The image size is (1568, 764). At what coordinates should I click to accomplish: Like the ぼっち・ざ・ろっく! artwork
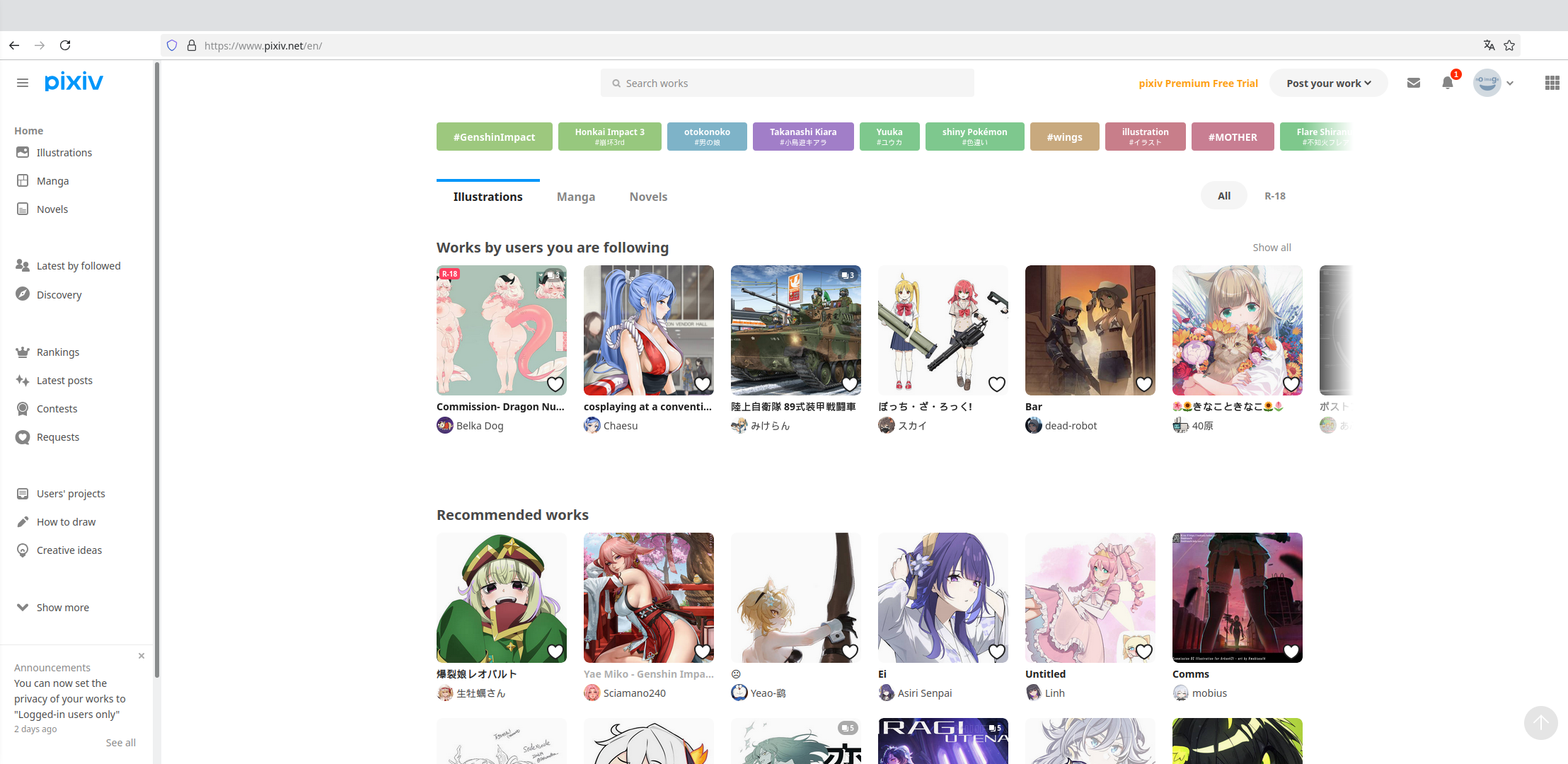pos(997,384)
